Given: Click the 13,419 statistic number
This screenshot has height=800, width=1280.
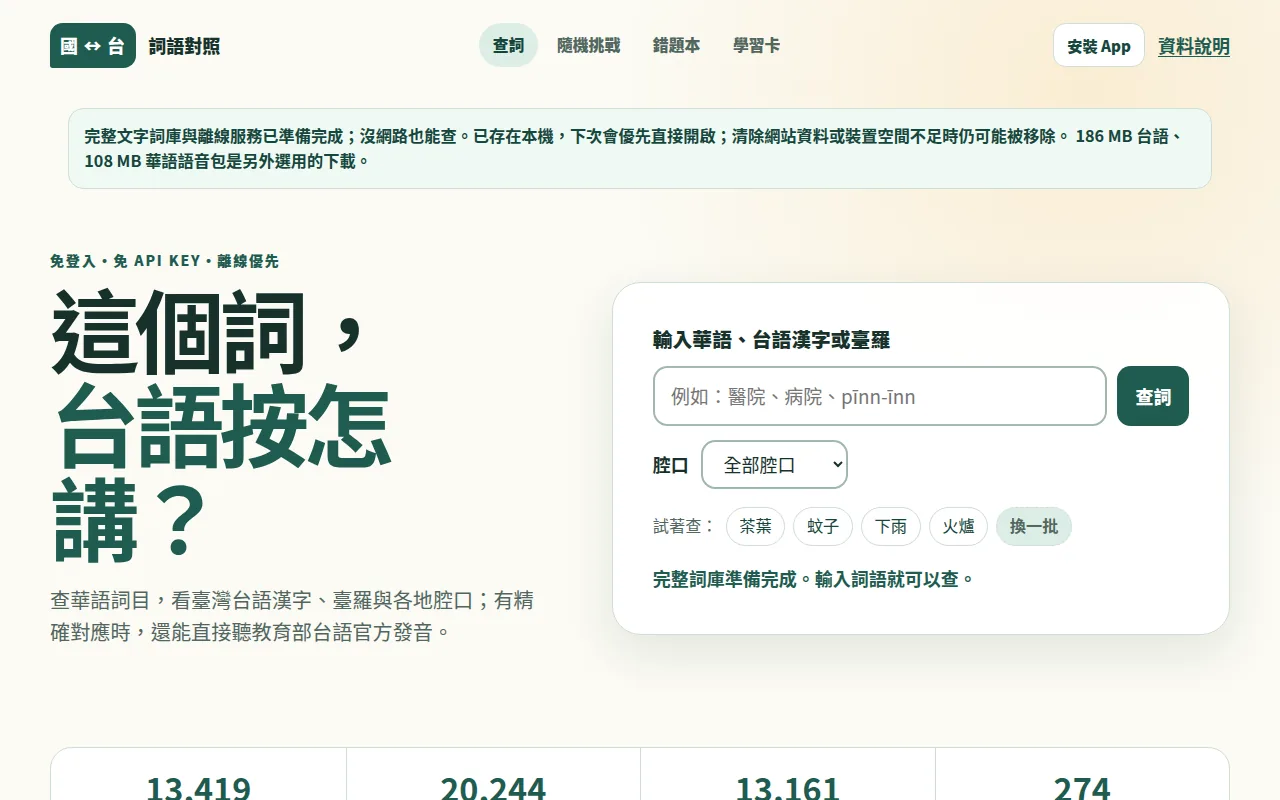Looking at the screenshot, I should tap(198, 789).
